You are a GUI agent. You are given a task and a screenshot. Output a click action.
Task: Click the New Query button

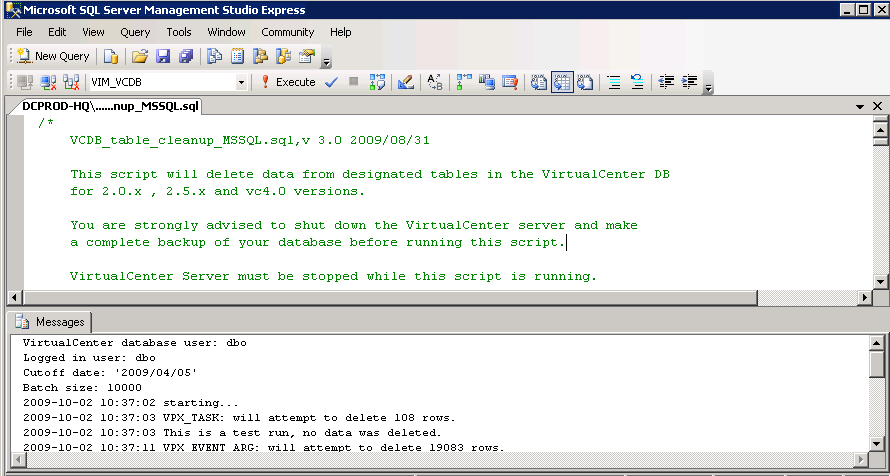tap(53, 56)
